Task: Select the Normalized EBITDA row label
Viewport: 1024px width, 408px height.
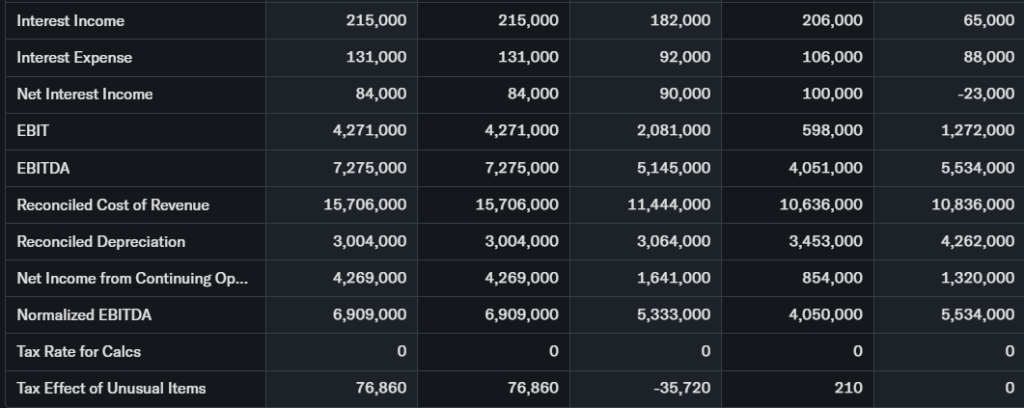Action: (80, 315)
